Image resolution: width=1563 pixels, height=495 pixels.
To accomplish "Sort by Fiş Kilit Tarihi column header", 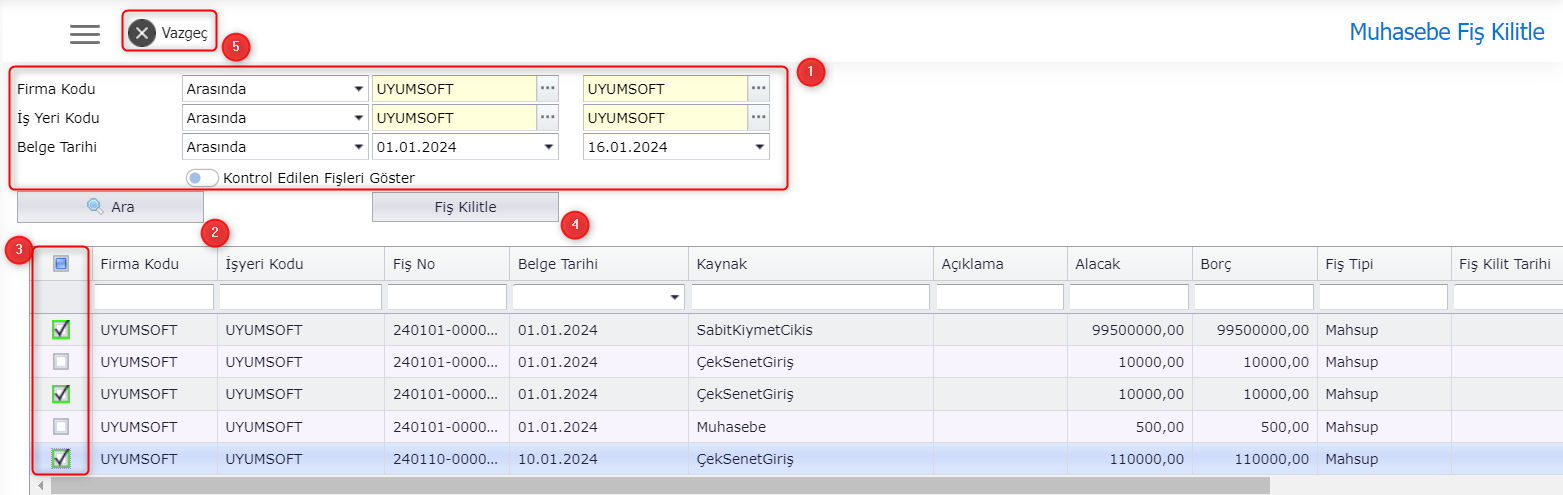I will pyautogui.click(x=1507, y=264).
